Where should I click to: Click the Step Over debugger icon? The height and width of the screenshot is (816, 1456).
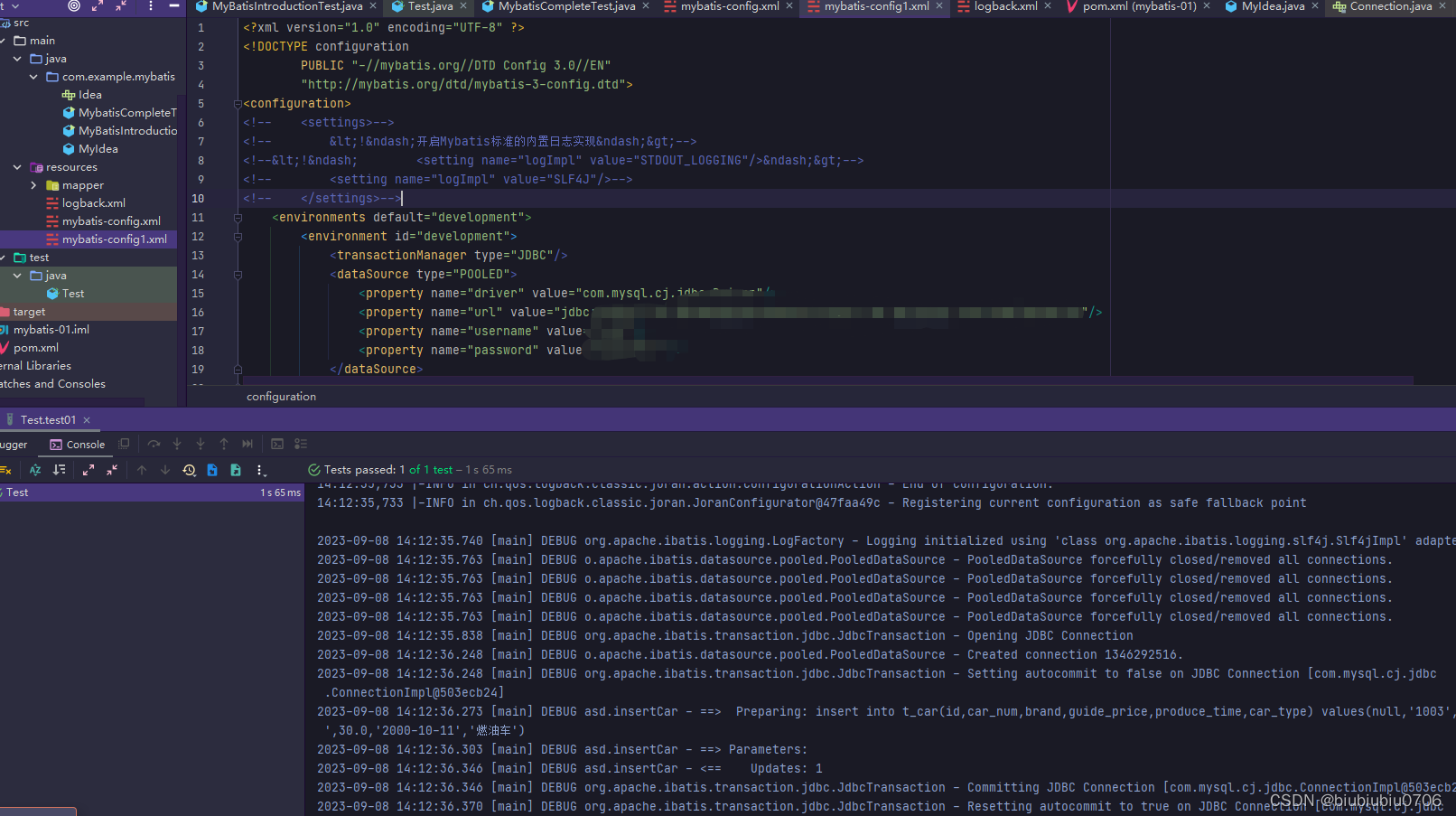click(154, 444)
